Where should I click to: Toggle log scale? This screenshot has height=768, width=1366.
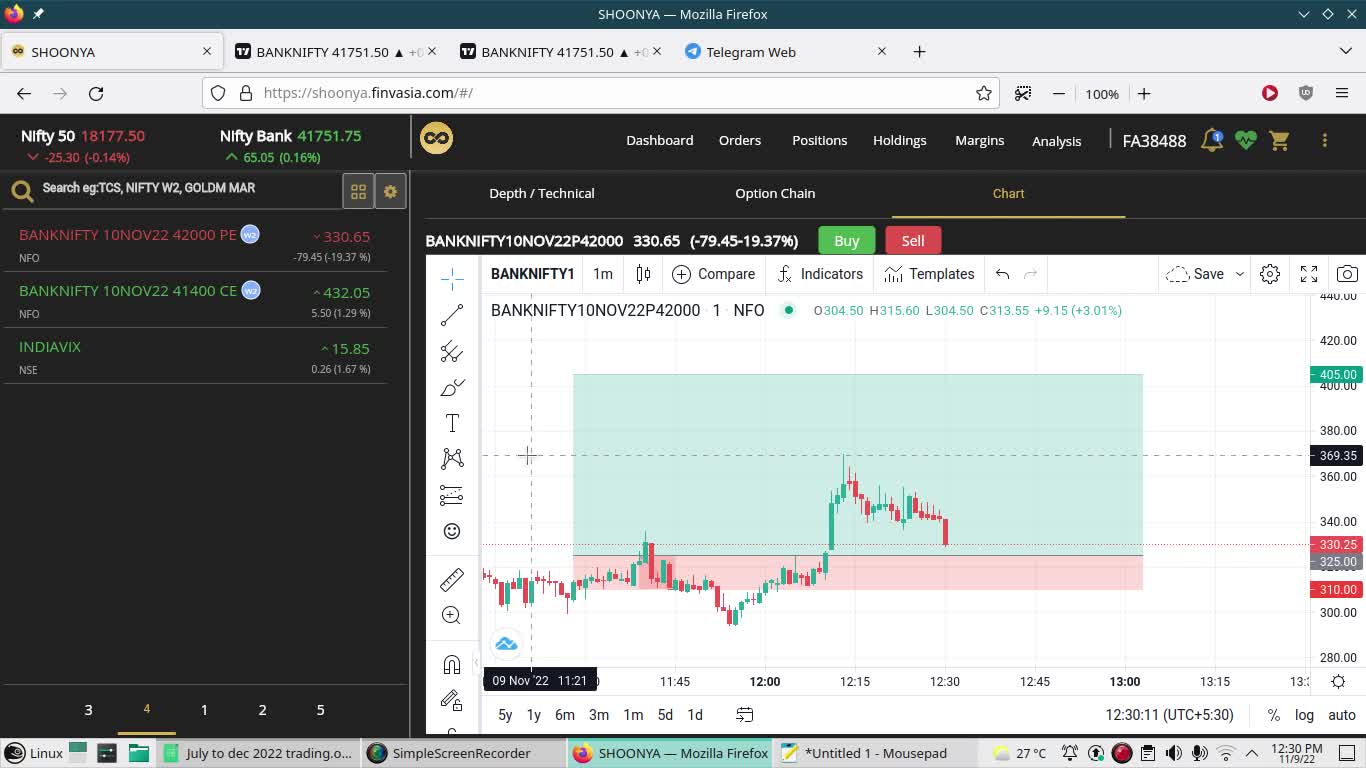pyautogui.click(x=1304, y=715)
